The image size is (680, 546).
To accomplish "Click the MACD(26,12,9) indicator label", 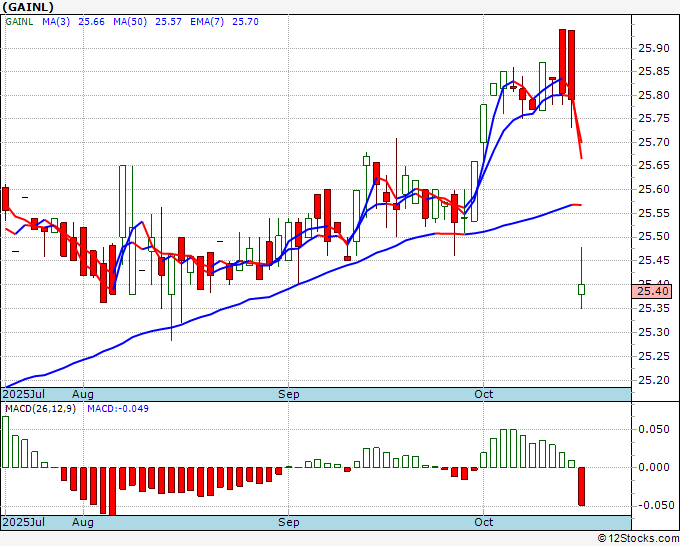I will click(x=40, y=409).
